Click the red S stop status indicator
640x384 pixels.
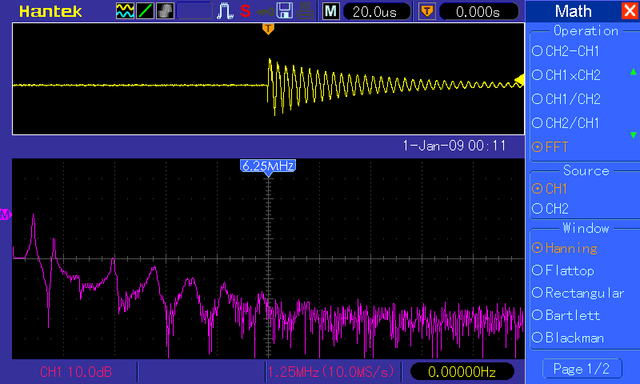point(245,11)
